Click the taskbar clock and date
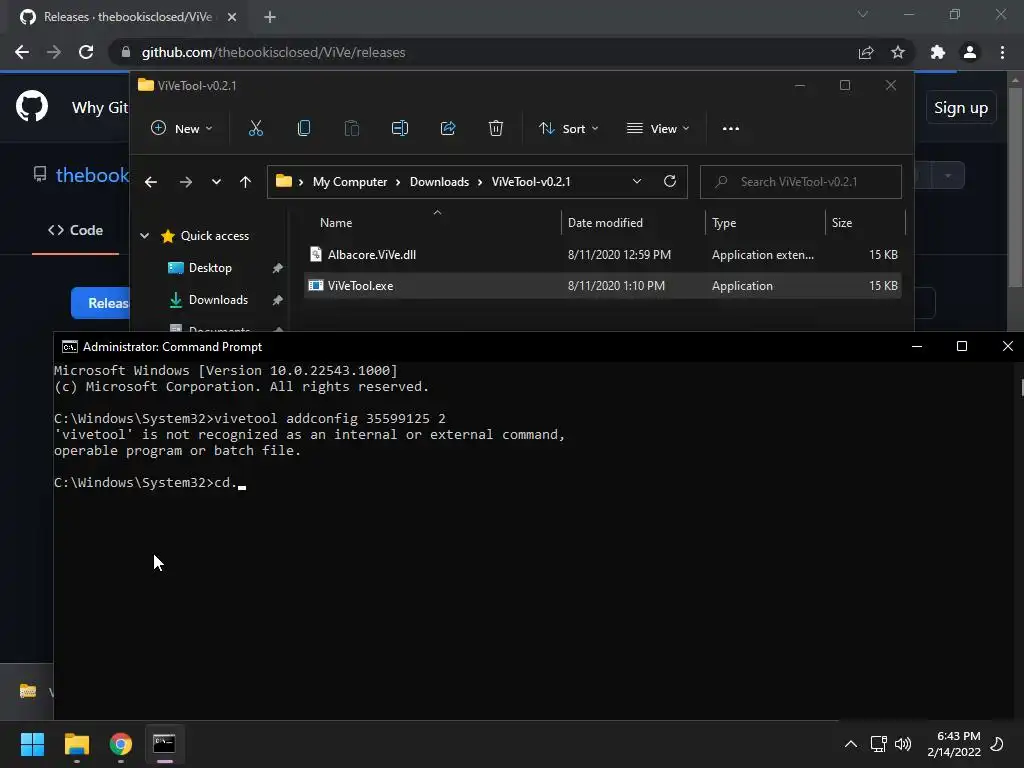The image size is (1024, 768). click(x=953, y=744)
